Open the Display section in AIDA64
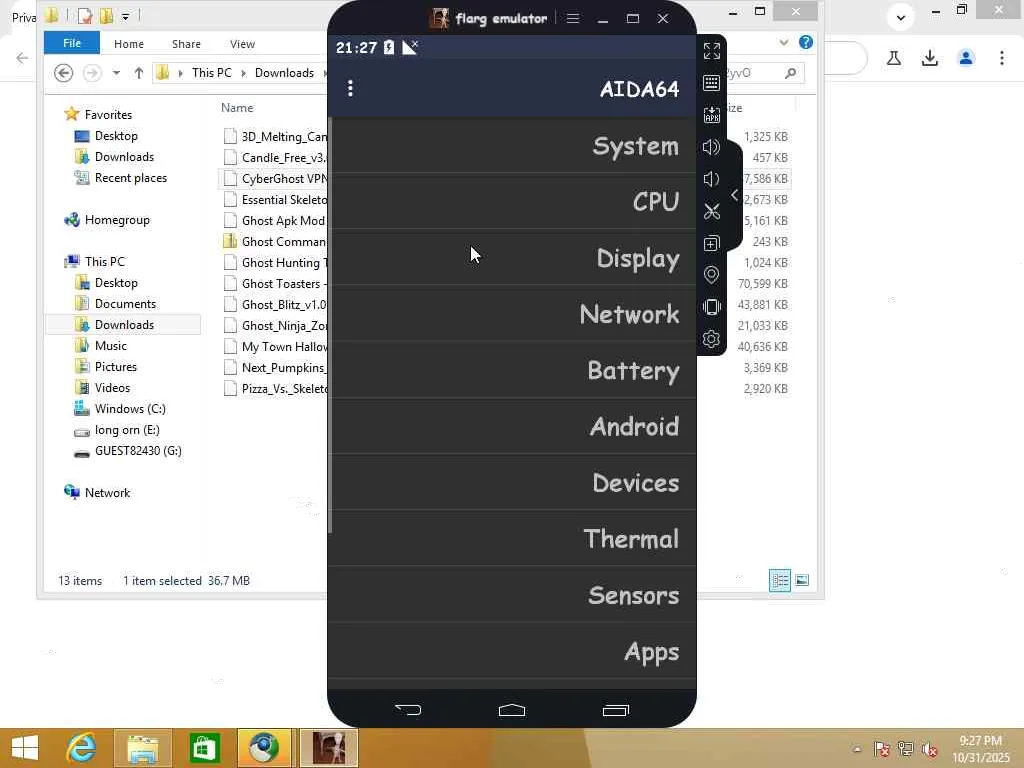This screenshot has height=768, width=1024. click(513, 257)
